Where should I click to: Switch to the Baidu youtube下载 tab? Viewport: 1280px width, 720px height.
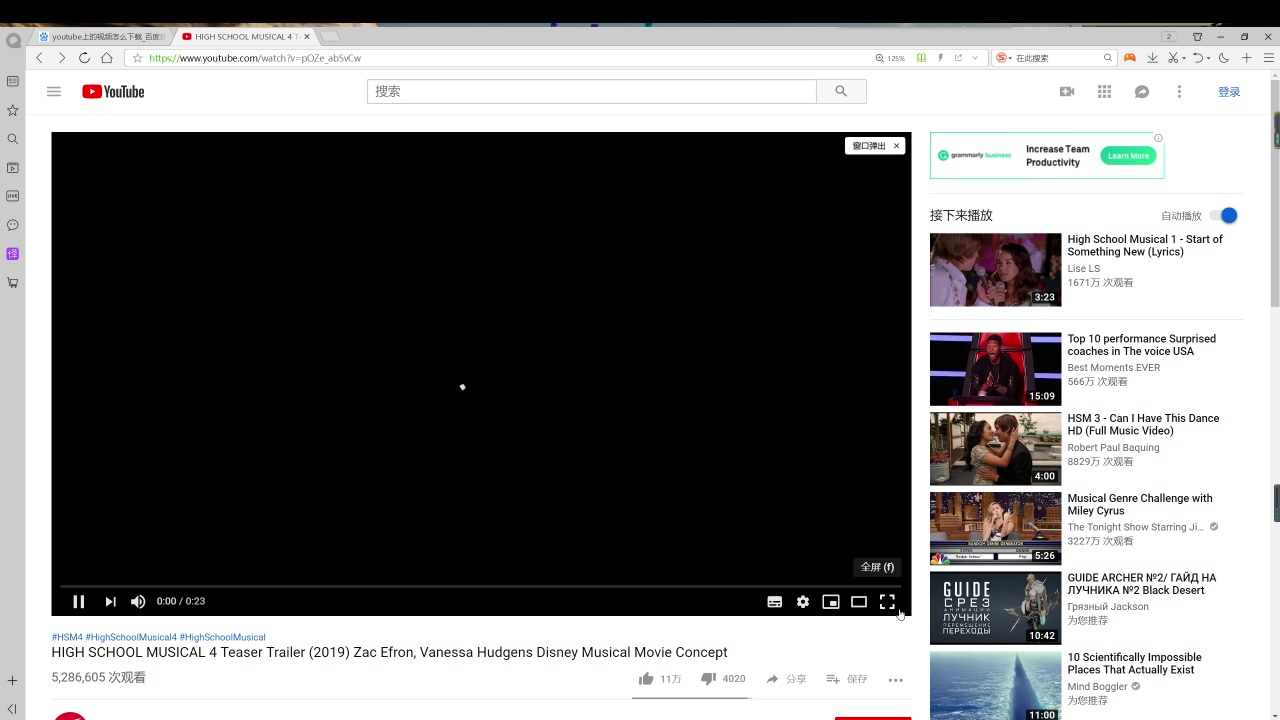click(x=102, y=36)
